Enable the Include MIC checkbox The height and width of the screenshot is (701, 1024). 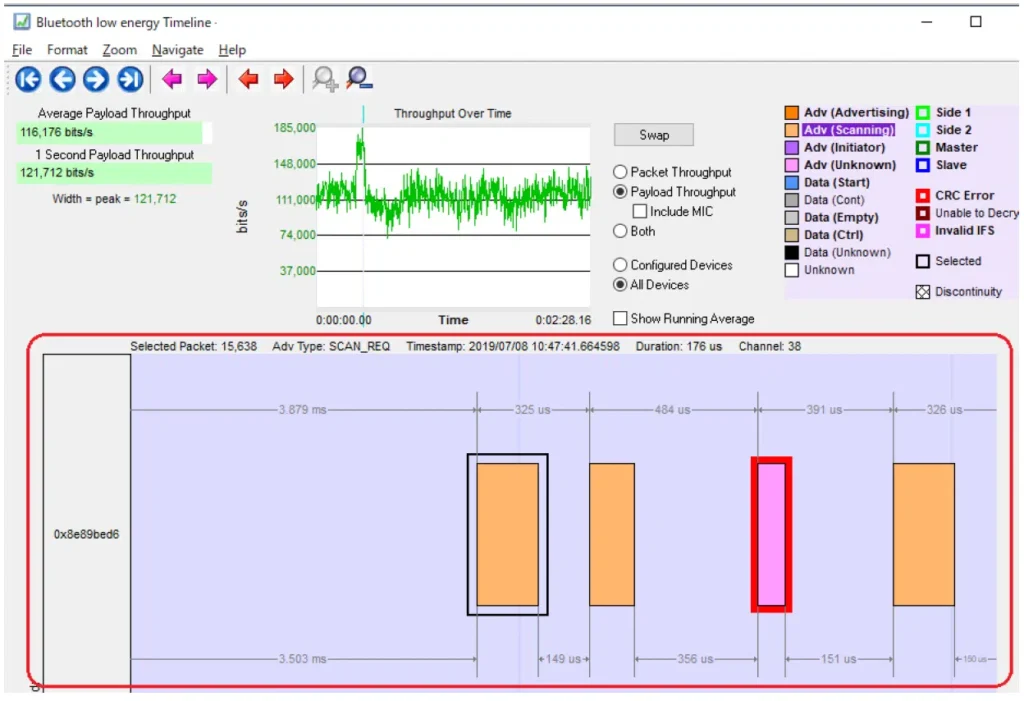point(641,211)
